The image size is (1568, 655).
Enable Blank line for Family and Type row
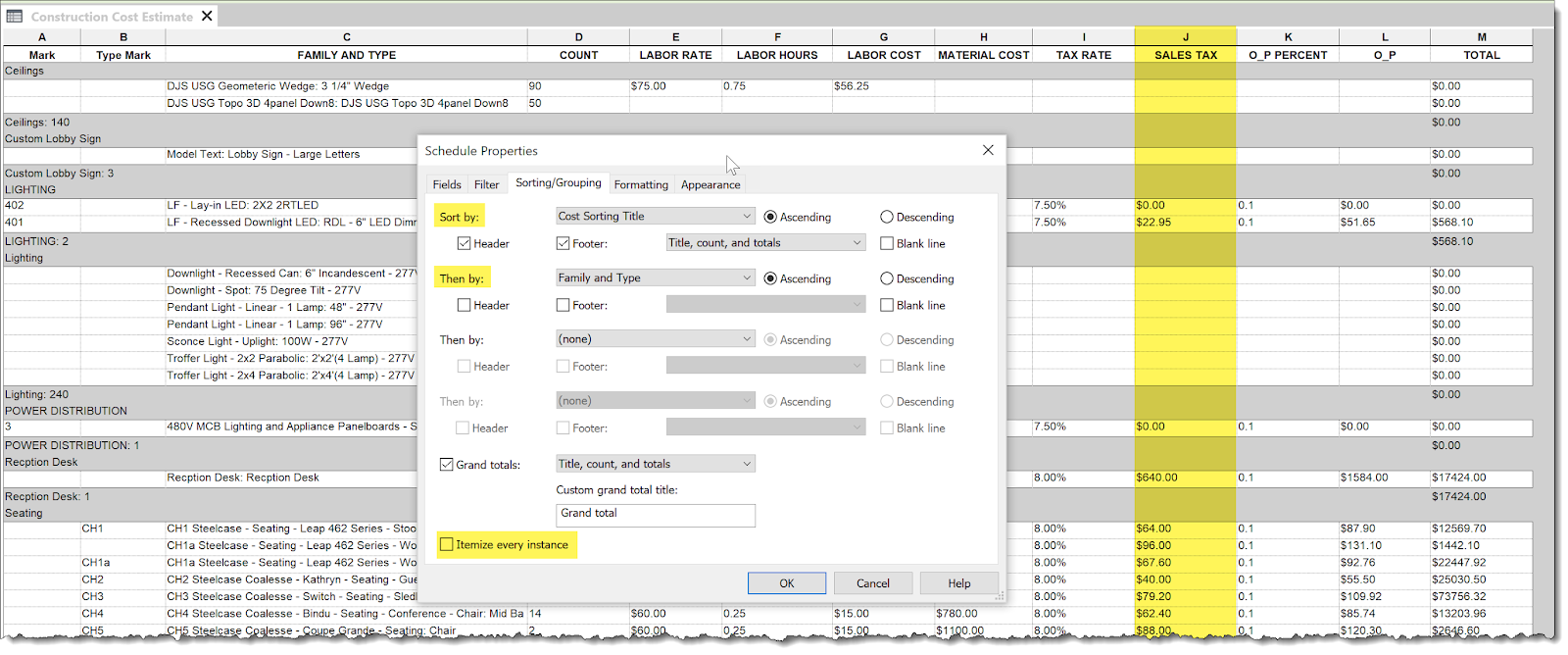point(887,305)
